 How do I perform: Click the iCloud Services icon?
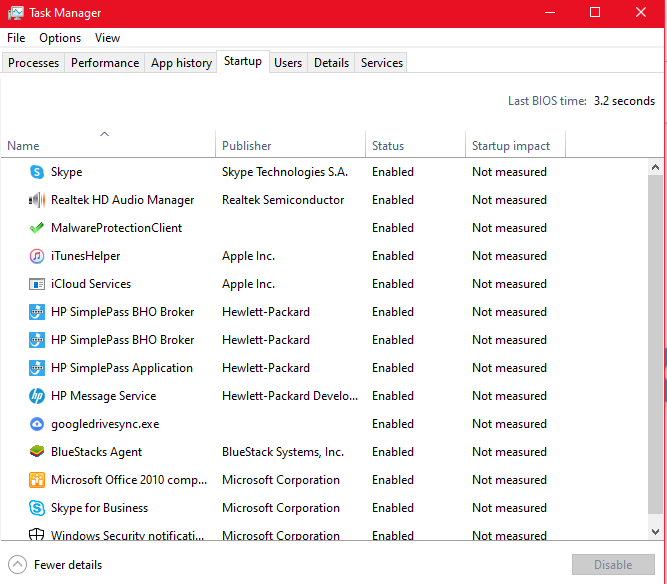(37, 284)
